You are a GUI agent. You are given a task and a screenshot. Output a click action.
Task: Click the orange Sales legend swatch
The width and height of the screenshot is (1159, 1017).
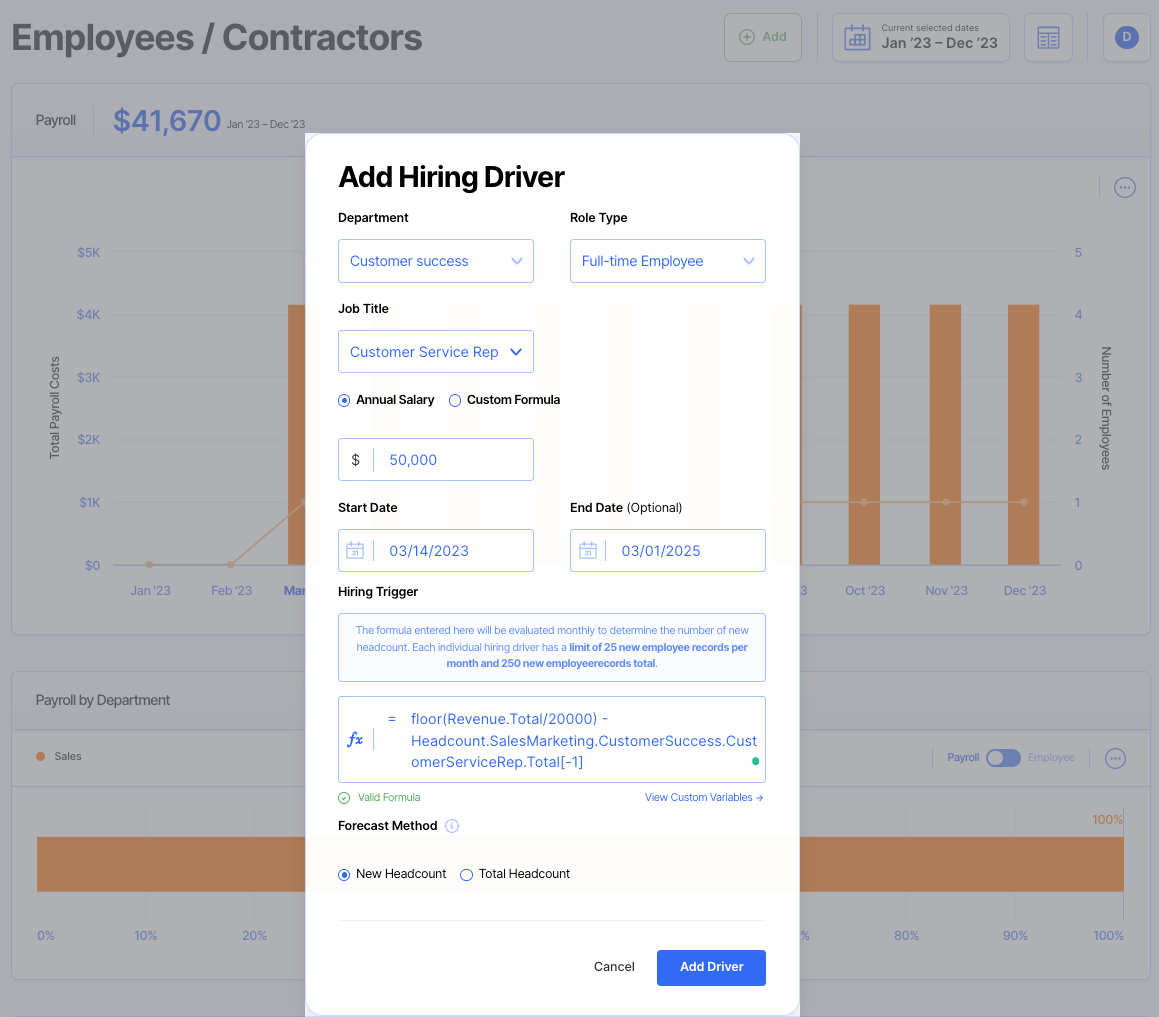(40, 757)
